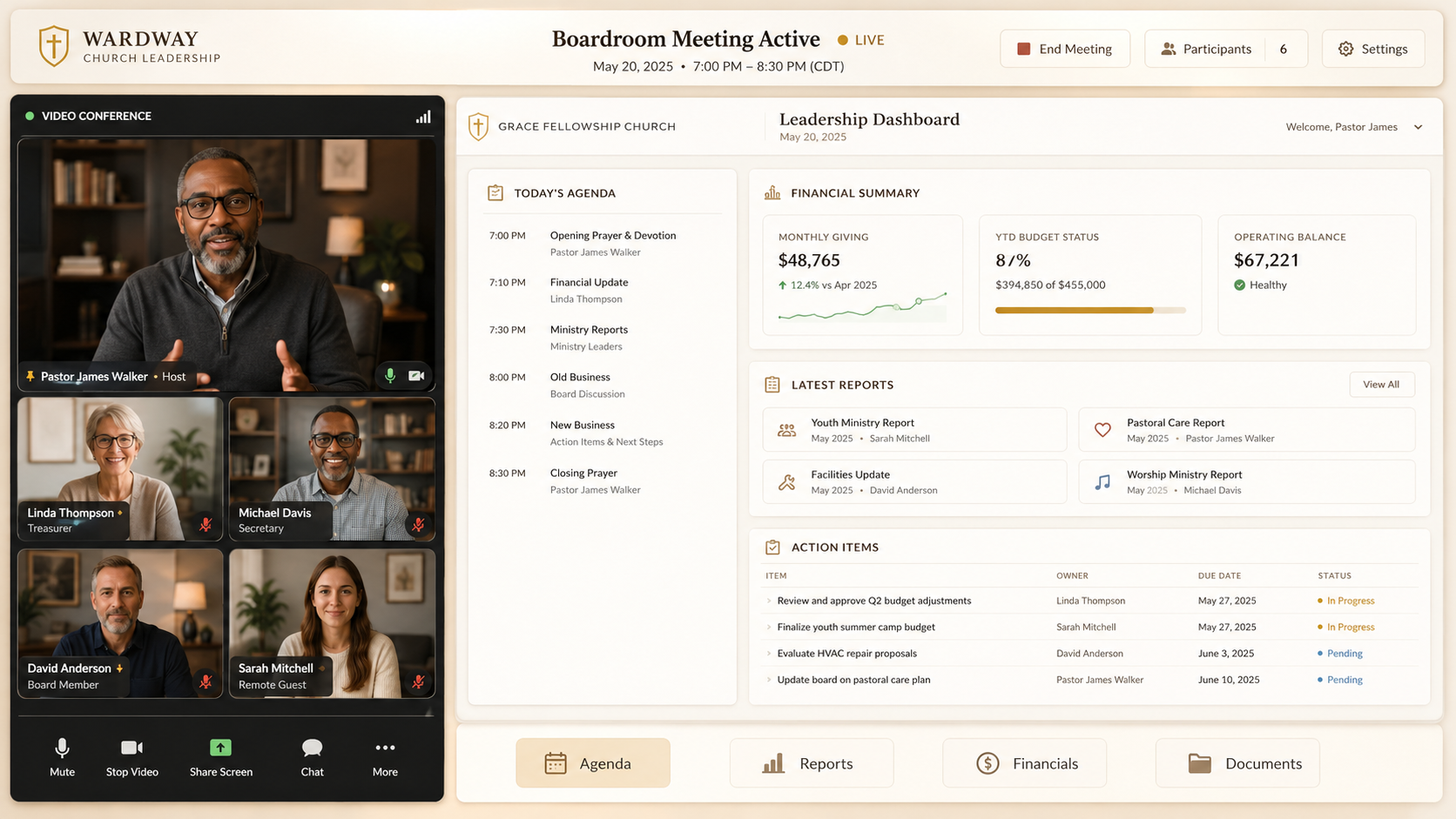Click the June 10, 2025 due date
1456x819 pixels.
[x=1229, y=680]
